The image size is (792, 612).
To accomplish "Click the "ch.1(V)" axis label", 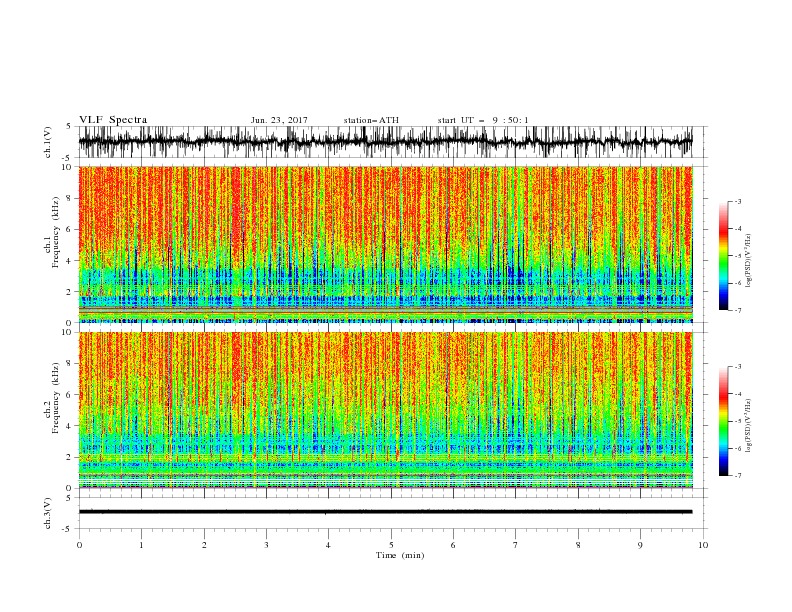I will coord(48,142).
